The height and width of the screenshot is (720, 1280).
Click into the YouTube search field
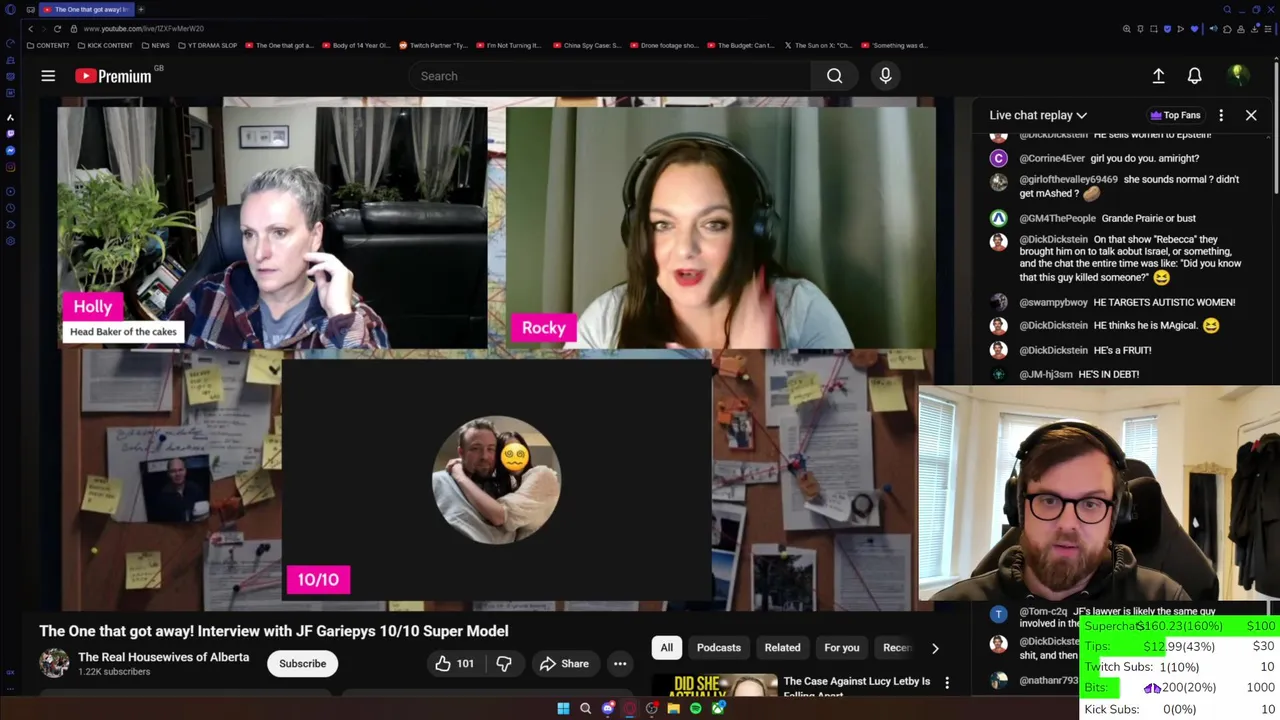click(610, 76)
